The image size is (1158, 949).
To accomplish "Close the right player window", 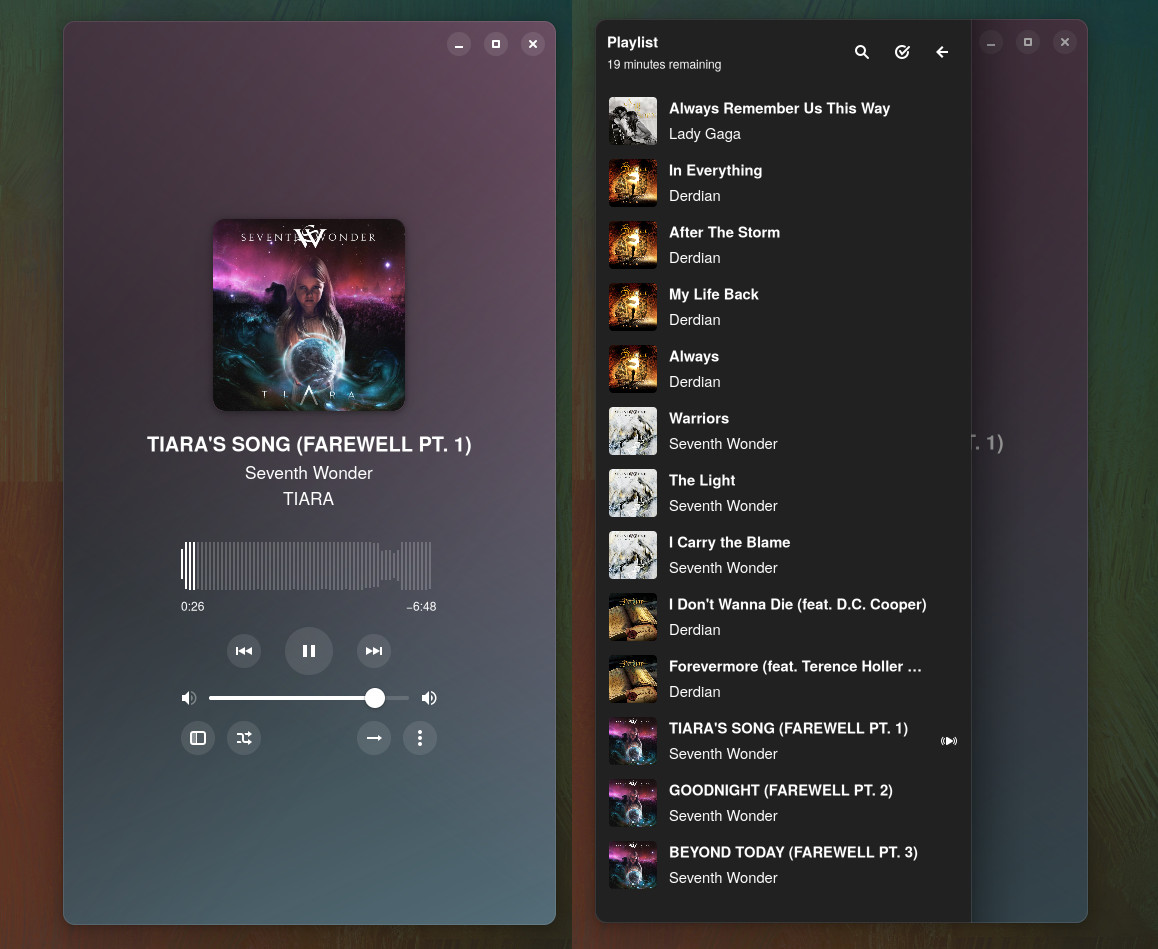I will [x=1064, y=42].
